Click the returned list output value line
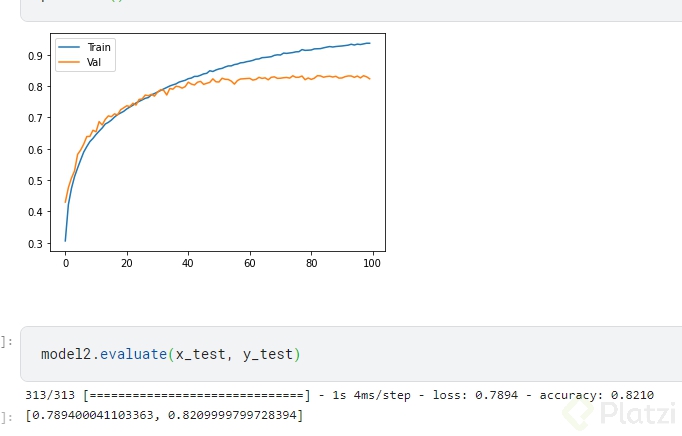682x436 pixels. point(164,414)
